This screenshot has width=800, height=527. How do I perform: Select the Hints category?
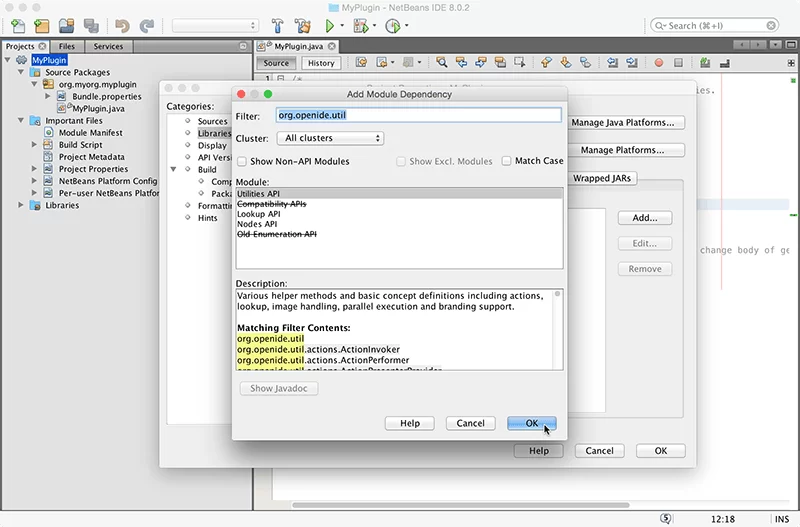pyautogui.click(x=208, y=218)
